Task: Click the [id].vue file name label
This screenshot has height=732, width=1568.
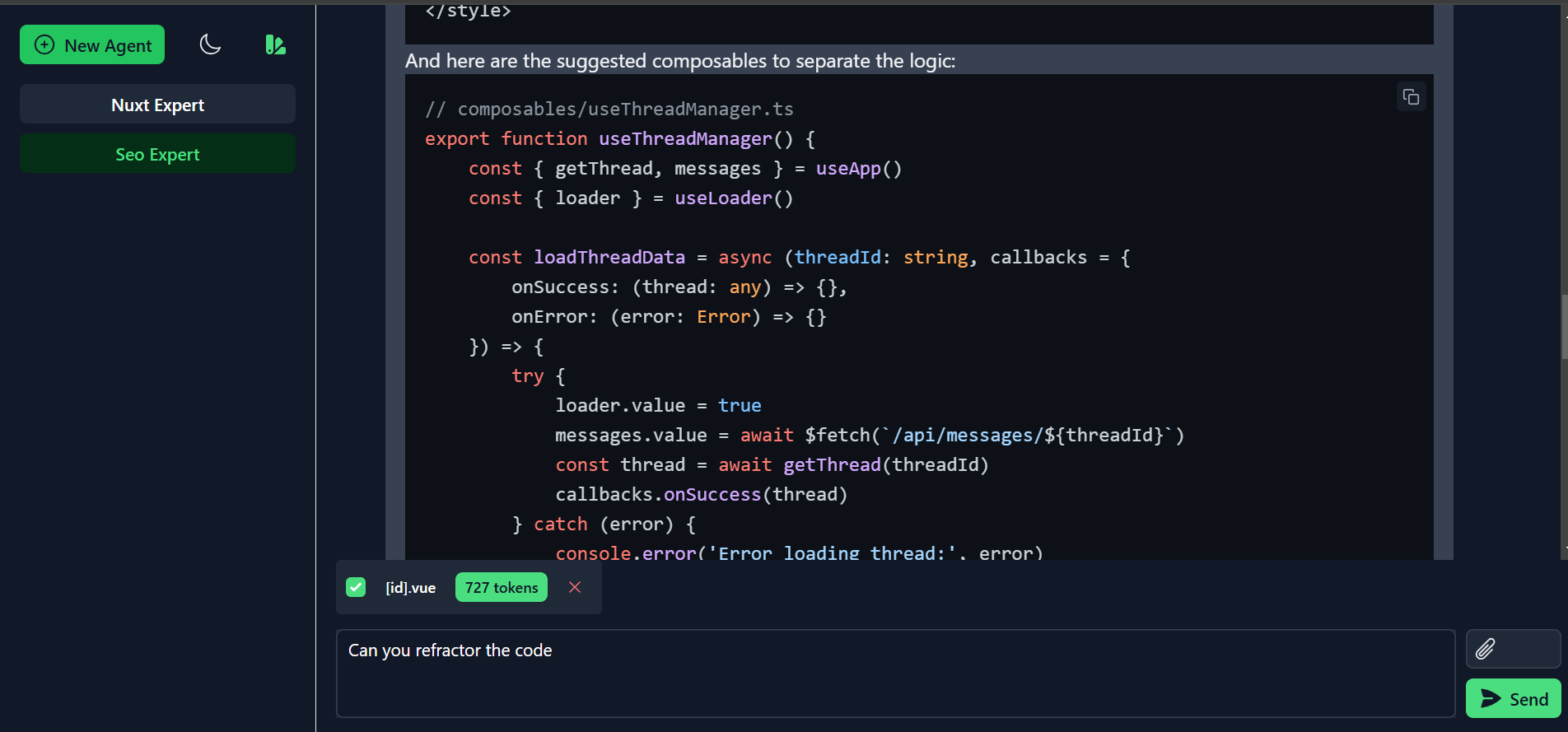Action: (x=410, y=588)
